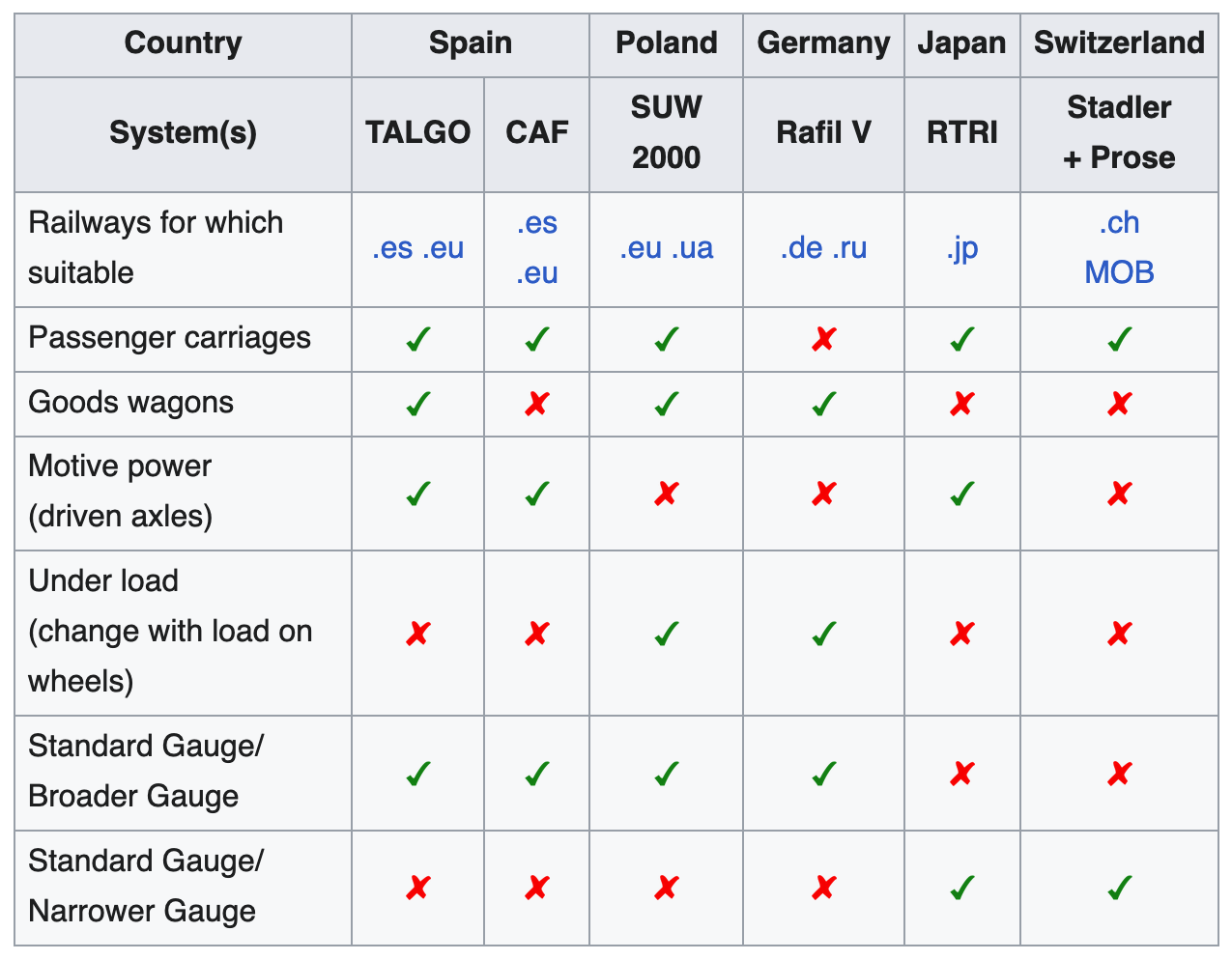The width and height of the screenshot is (1232, 960).
Task: Click the Stadler Goods wagons red cross
Action: [1119, 404]
